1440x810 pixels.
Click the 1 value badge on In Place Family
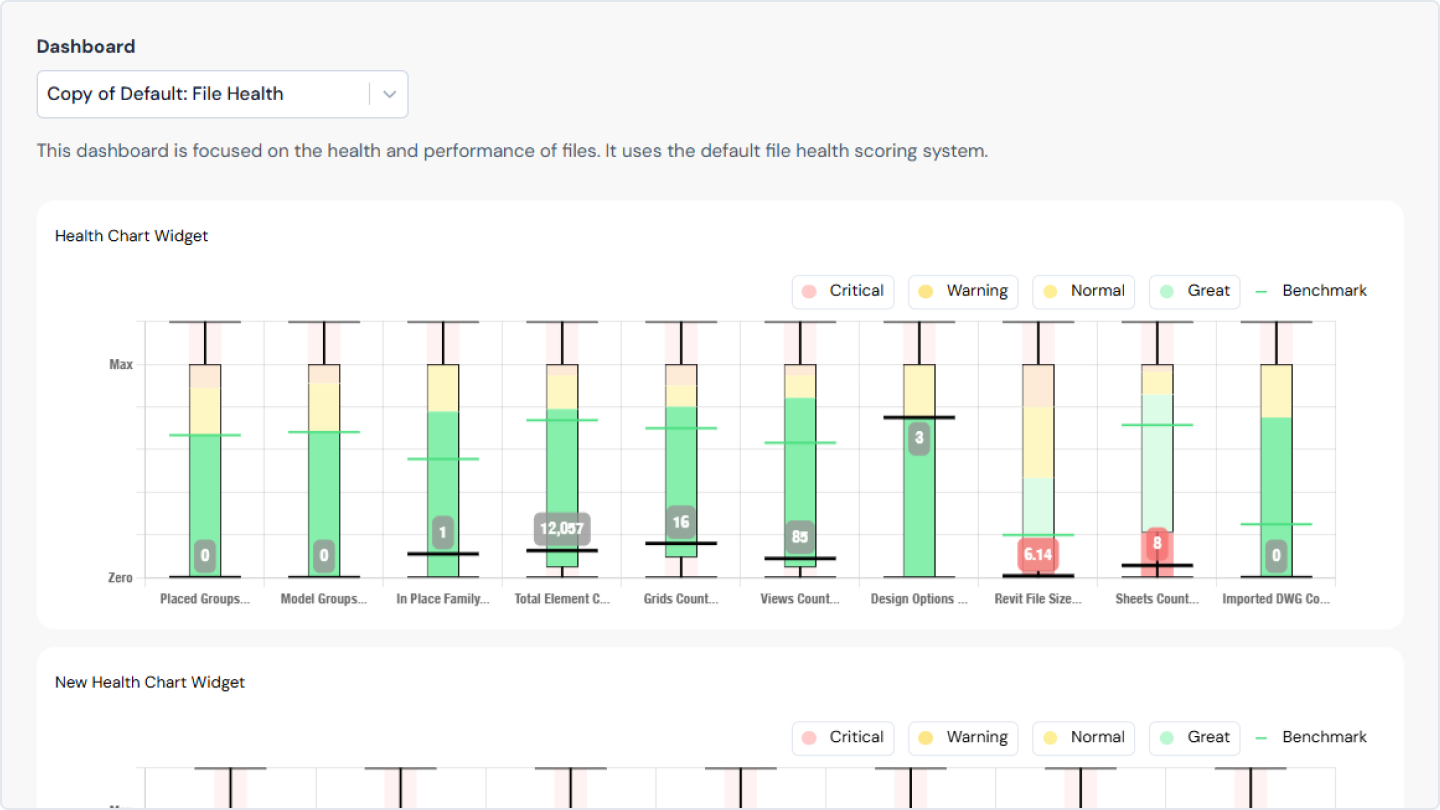(x=443, y=533)
